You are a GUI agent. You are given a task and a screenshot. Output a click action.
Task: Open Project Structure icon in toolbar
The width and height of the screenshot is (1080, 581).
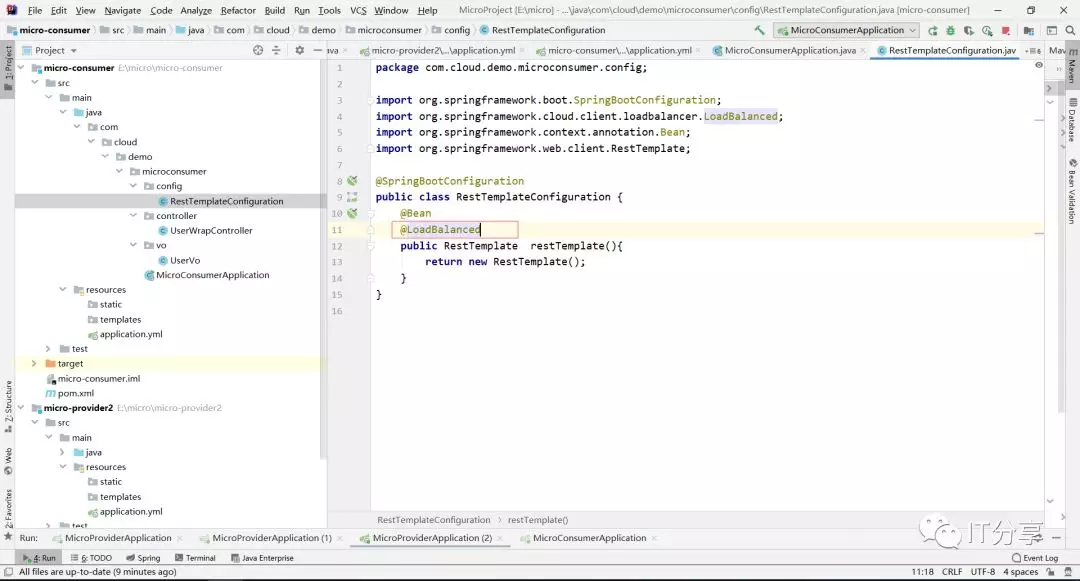click(1028, 30)
